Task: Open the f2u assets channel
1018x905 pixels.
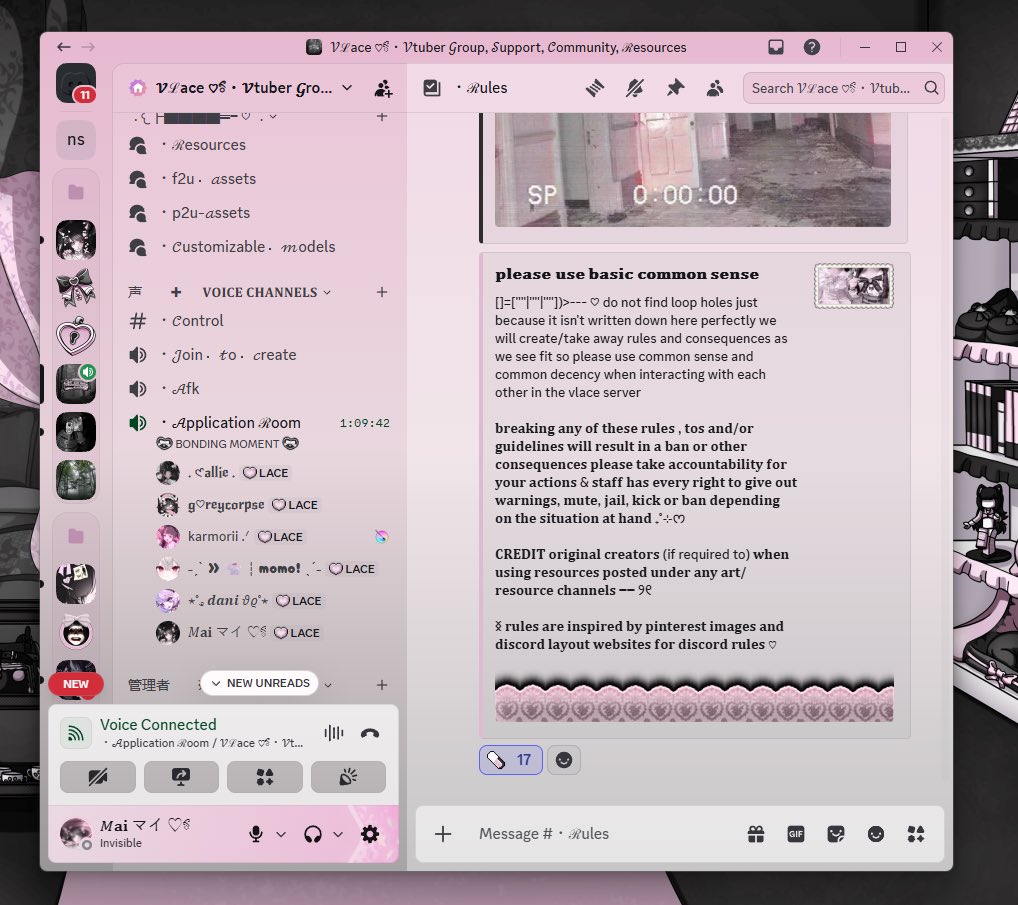Action: (259, 179)
